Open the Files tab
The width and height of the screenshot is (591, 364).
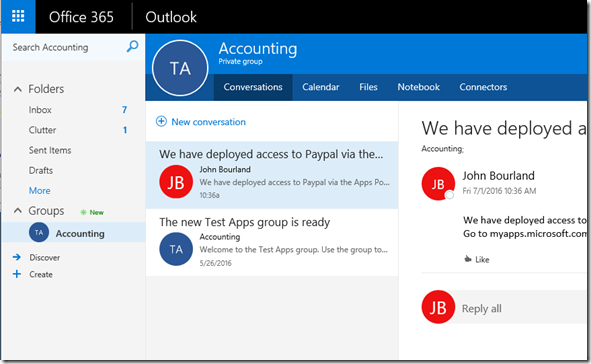(368, 87)
